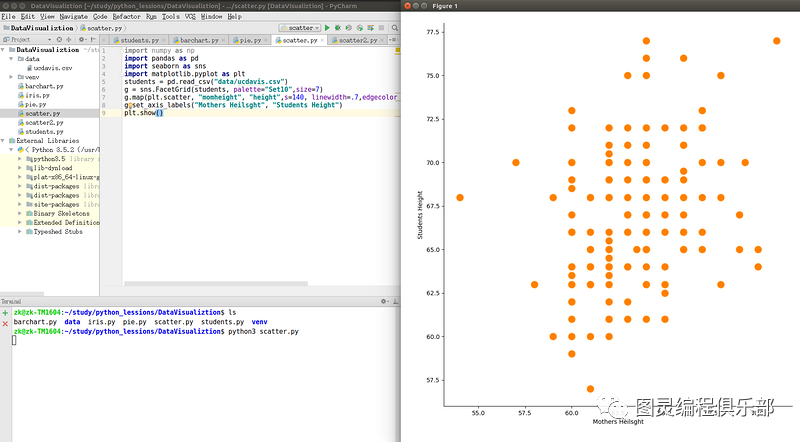This screenshot has height=442, width=800.
Task: Open Project panel settings gear
Action: [81, 39]
